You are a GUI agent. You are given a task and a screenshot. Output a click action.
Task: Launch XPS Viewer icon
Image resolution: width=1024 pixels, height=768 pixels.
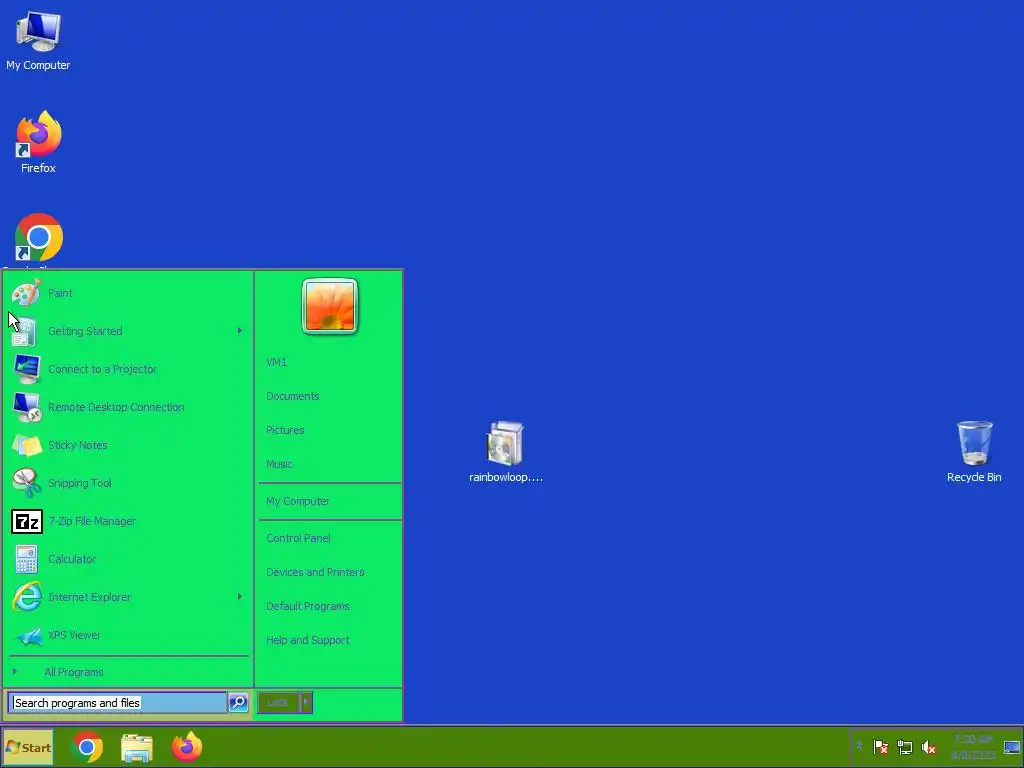[x=29, y=635]
